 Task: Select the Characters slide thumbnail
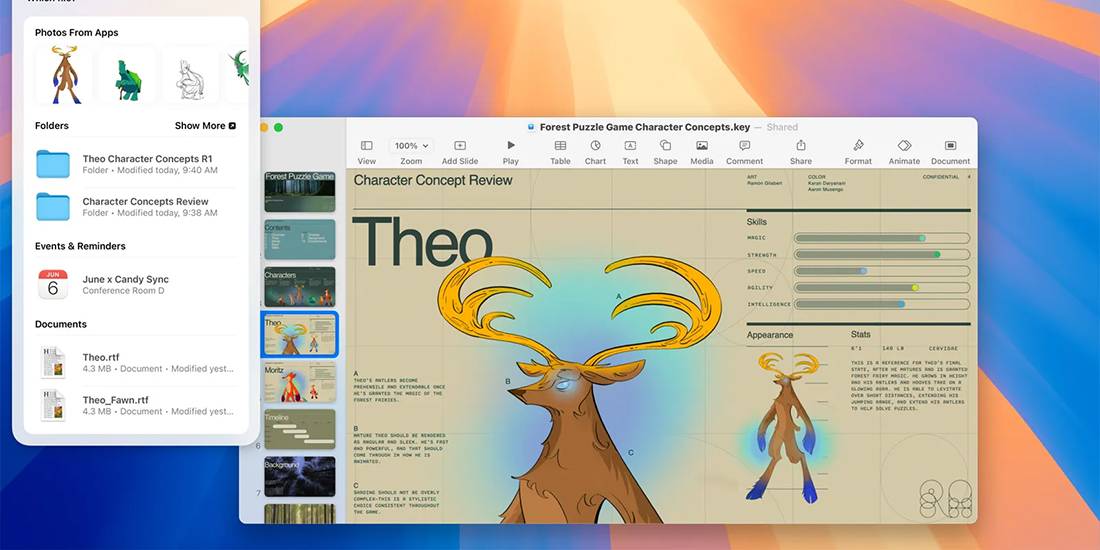click(x=300, y=286)
